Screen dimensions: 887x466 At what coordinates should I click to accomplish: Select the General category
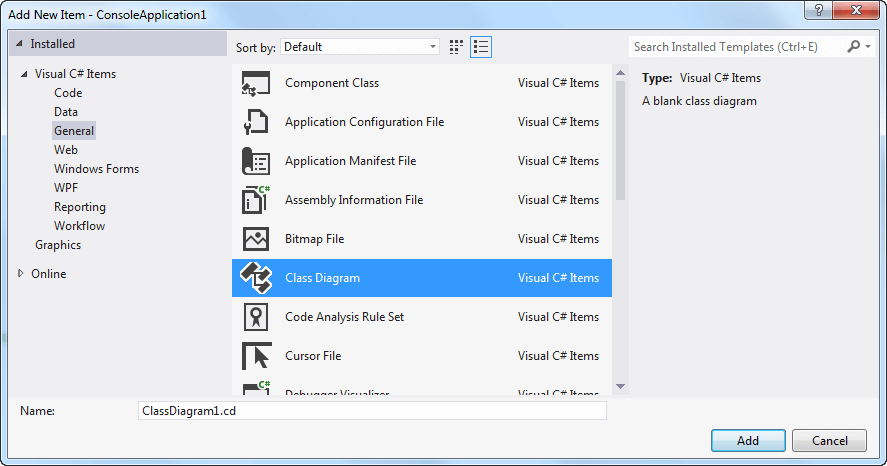click(x=74, y=131)
